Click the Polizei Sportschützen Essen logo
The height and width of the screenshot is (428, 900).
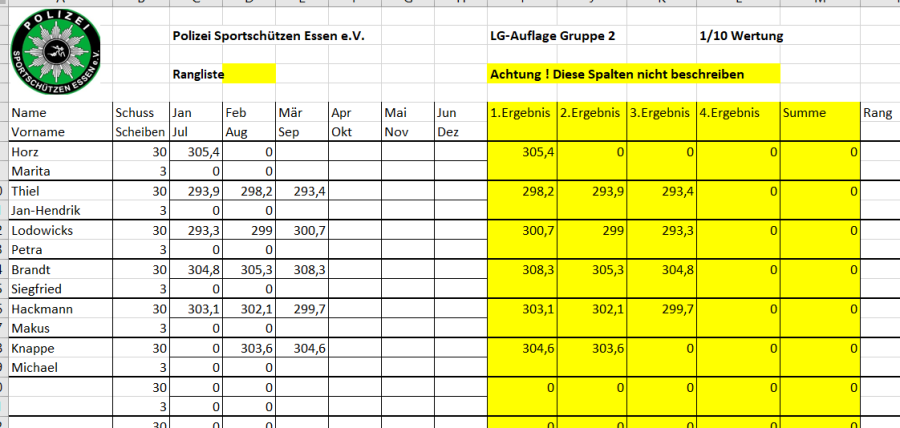coord(57,54)
